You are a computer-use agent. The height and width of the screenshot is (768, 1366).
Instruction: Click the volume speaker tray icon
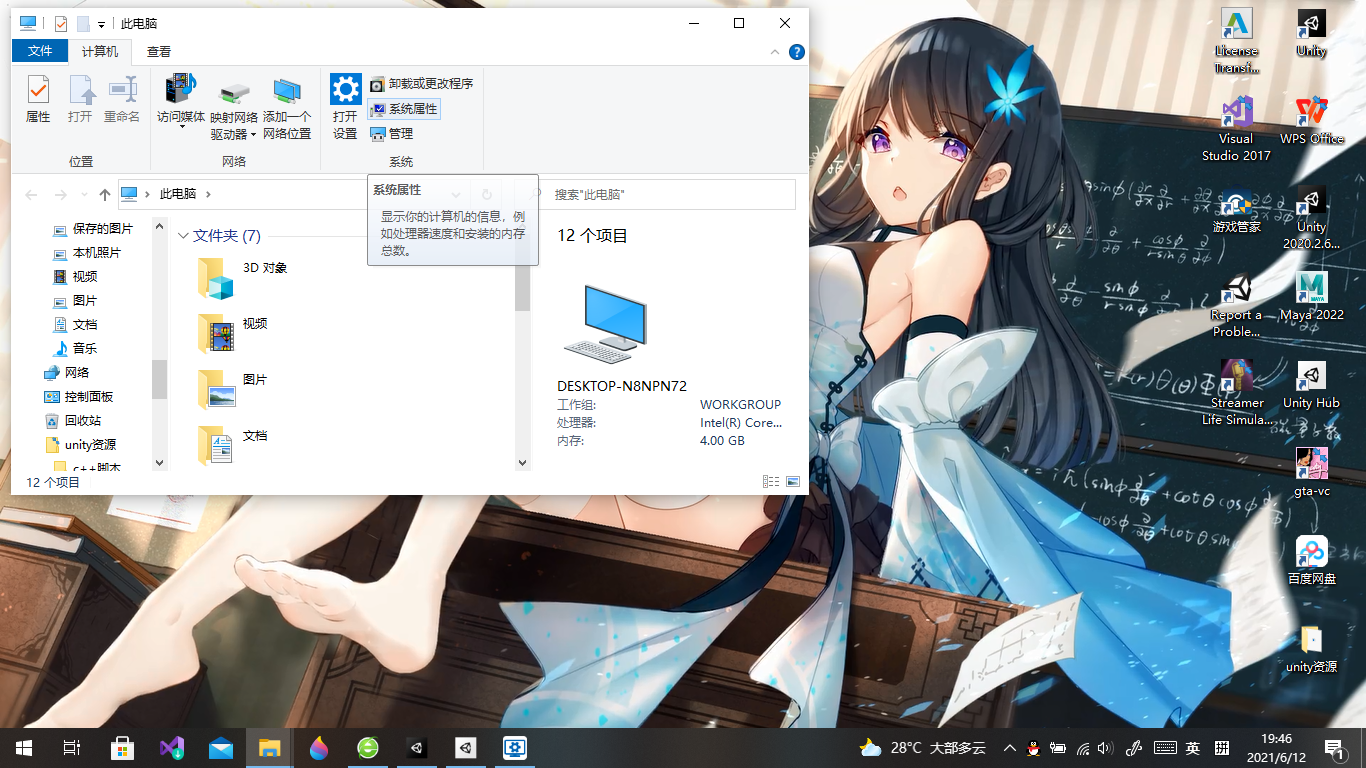[x=1105, y=748]
